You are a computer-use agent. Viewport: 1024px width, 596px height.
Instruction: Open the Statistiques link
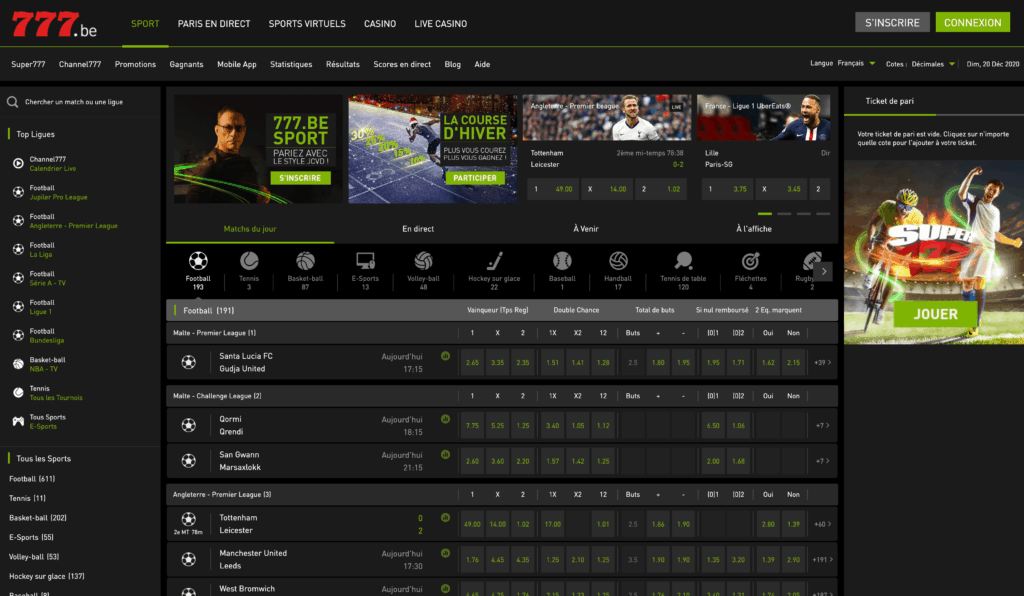coord(291,65)
